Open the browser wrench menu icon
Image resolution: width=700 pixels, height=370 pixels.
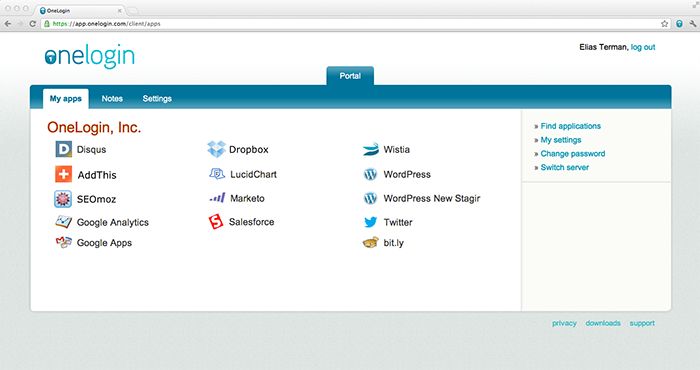coord(693,24)
